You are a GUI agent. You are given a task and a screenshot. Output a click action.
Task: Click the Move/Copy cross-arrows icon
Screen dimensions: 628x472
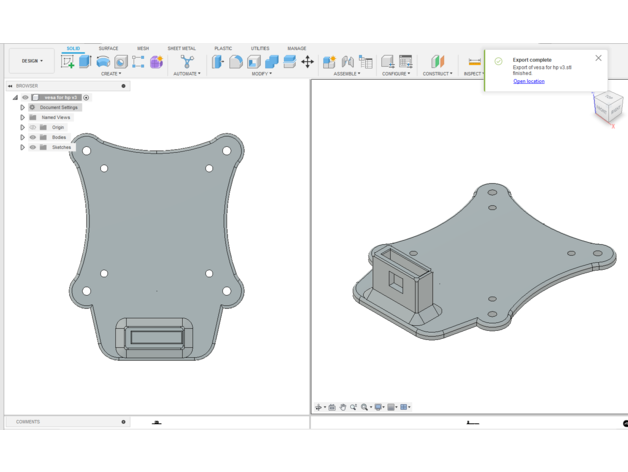coord(307,62)
